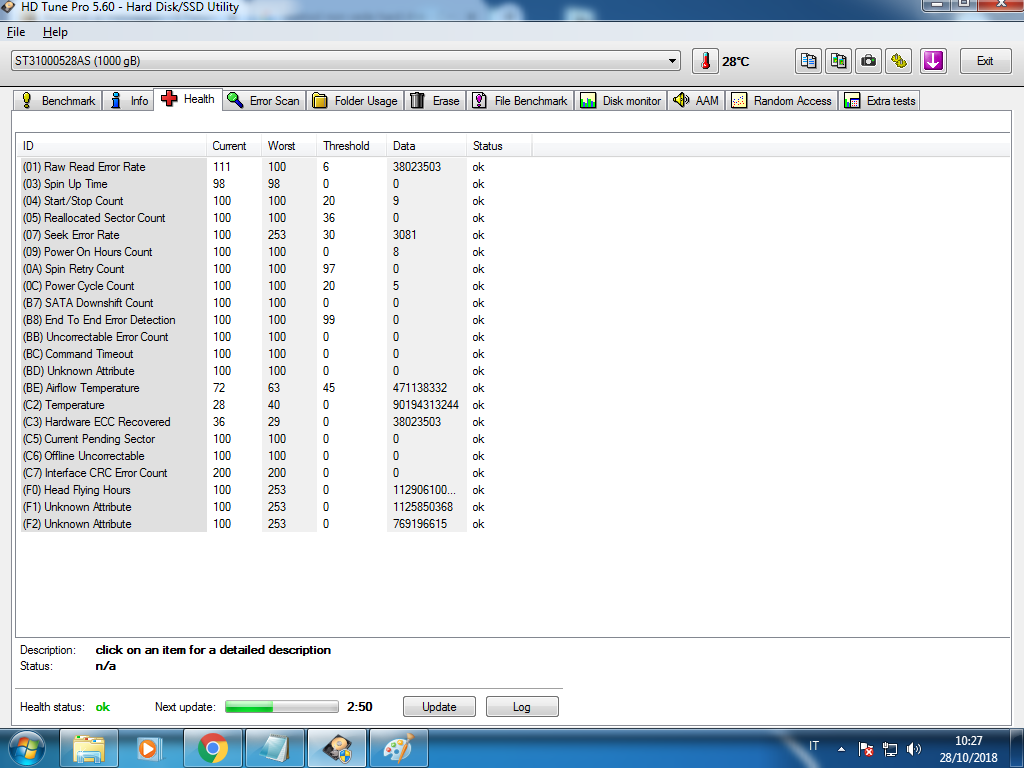Open the Disk monitor tab
This screenshot has width=1024, height=768.
coord(620,101)
